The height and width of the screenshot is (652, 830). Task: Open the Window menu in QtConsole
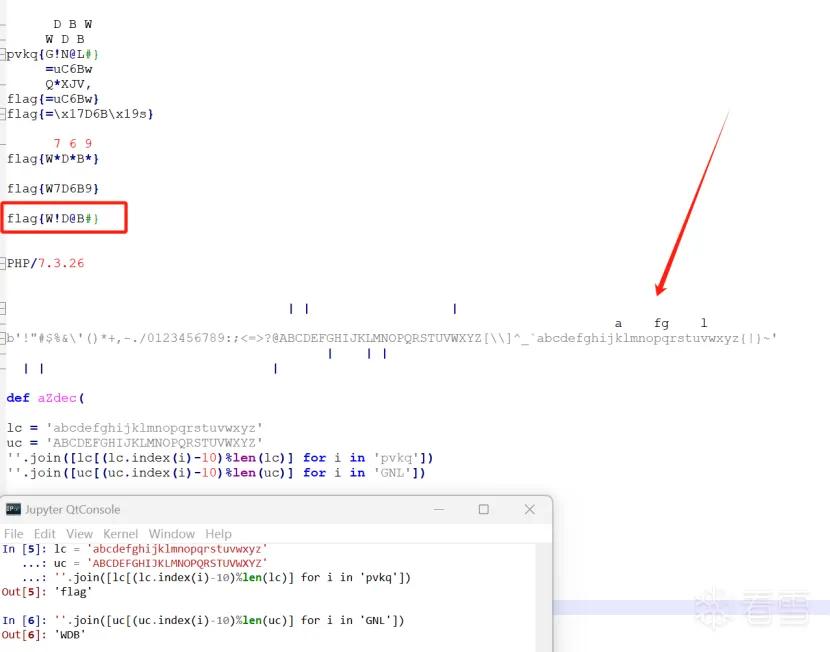tap(172, 533)
